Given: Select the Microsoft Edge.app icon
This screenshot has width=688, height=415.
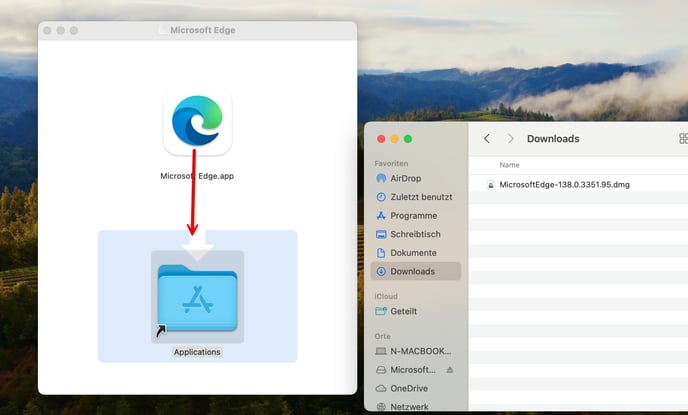Looking at the screenshot, I should [197, 121].
